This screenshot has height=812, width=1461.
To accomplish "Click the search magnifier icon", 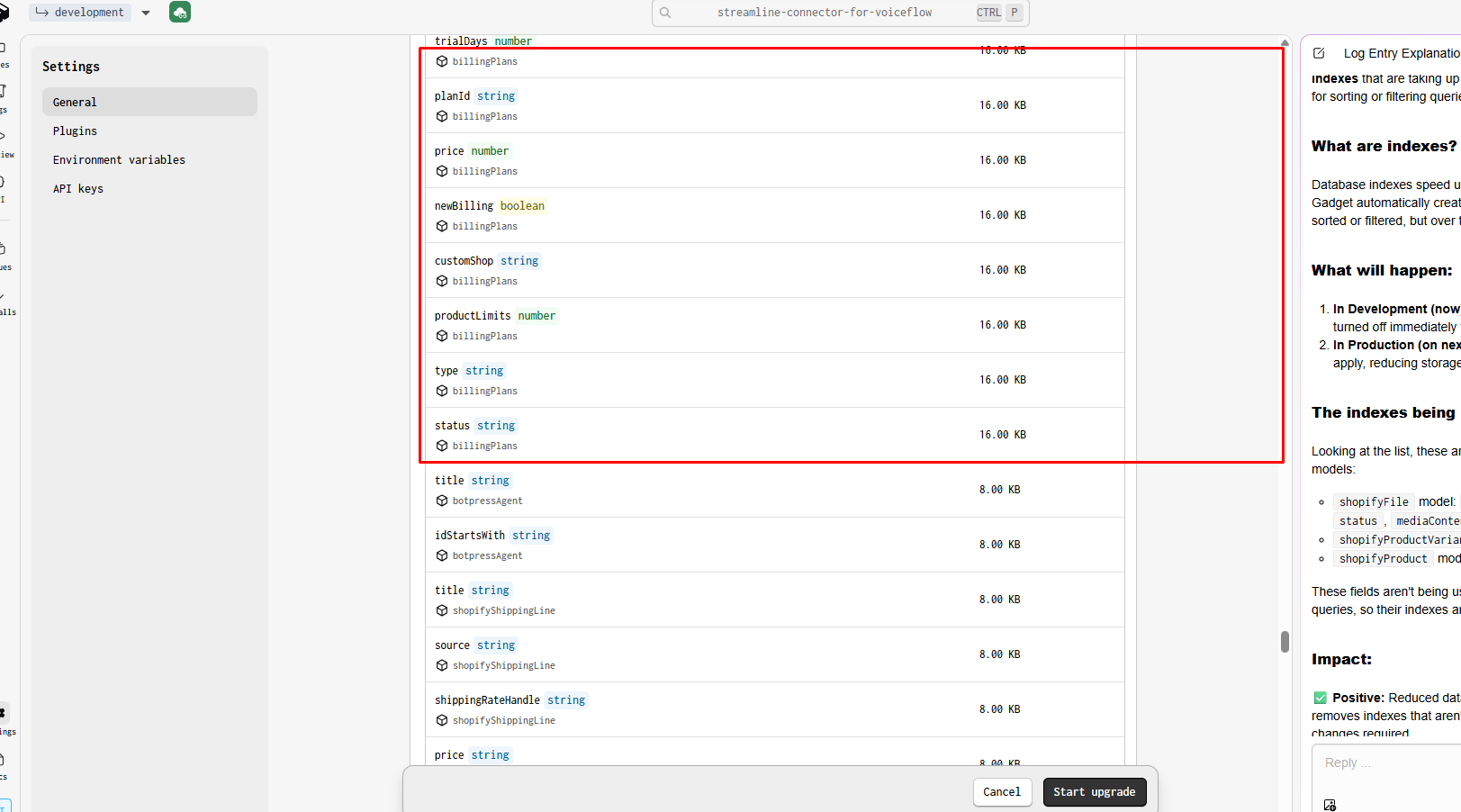I will (x=665, y=13).
